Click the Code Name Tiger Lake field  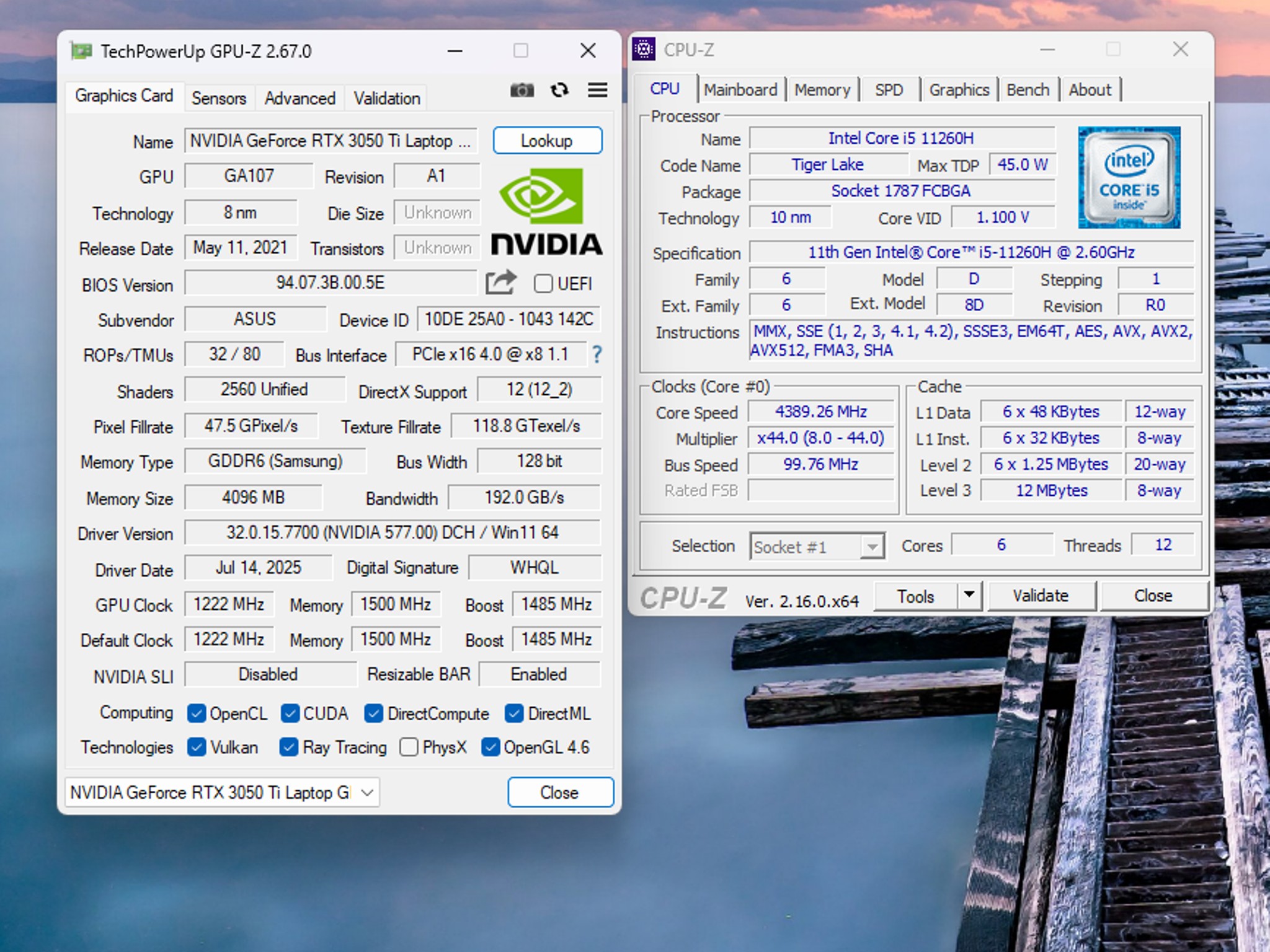(828, 164)
